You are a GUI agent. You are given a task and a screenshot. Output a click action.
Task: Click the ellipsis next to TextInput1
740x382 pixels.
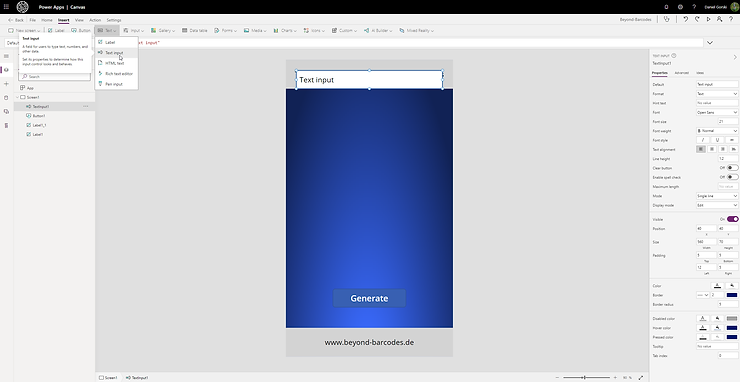(85, 107)
